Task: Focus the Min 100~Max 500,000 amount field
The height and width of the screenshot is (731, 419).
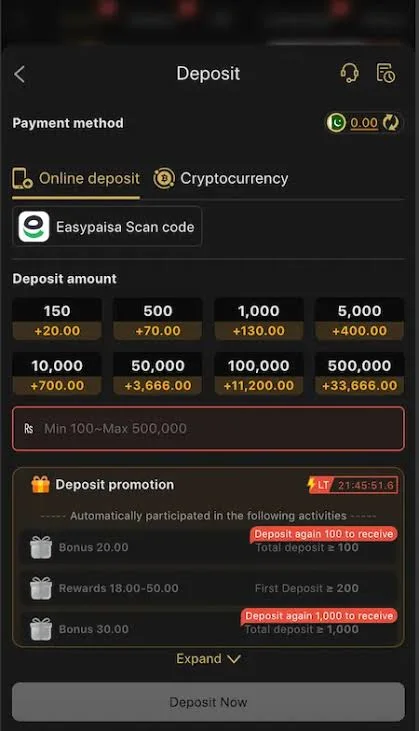Action: [x=208, y=428]
